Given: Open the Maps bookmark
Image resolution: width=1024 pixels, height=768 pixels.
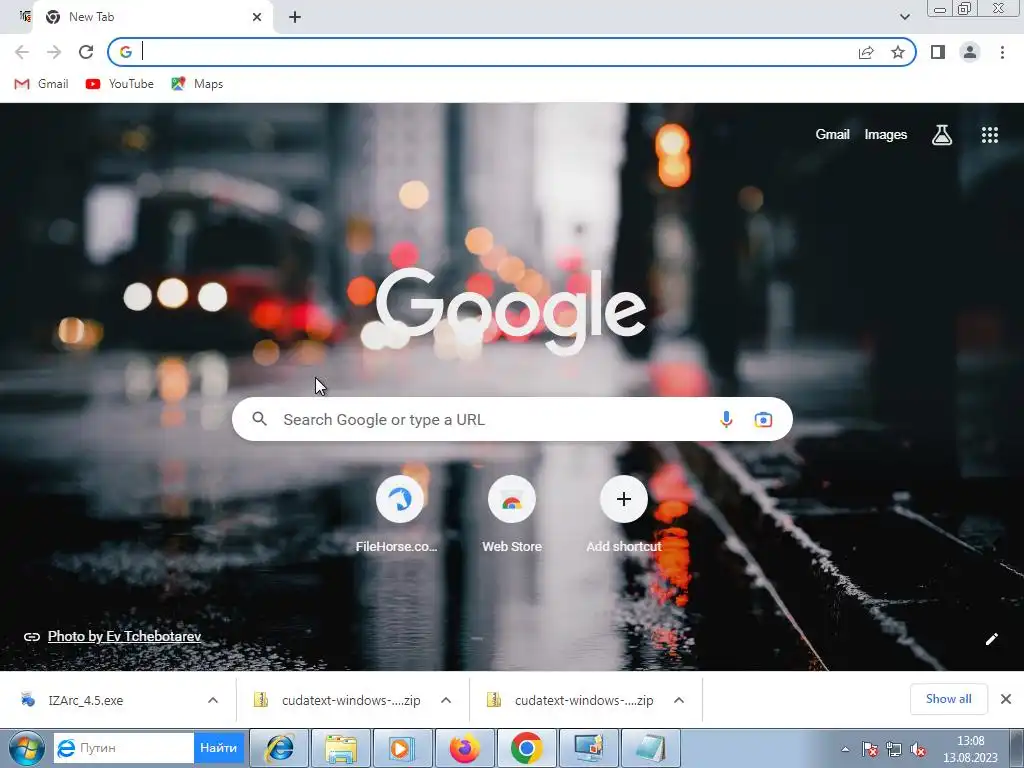Looking at the screenshot, I should coord(197,84).
